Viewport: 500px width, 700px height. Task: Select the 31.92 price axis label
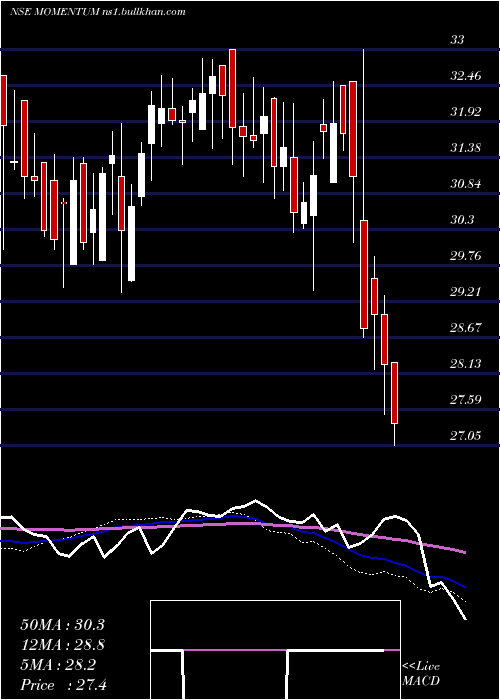(x=466, y=112)
